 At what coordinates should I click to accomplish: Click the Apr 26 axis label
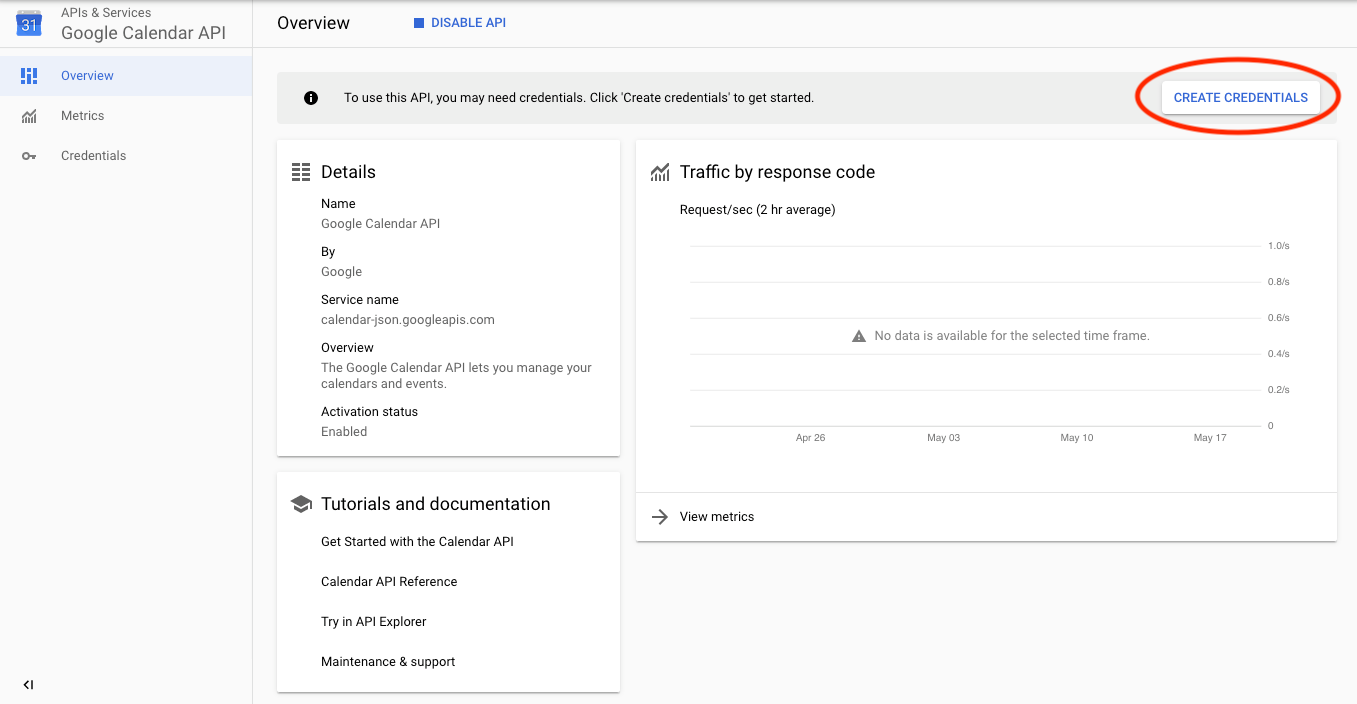(811, 438)
